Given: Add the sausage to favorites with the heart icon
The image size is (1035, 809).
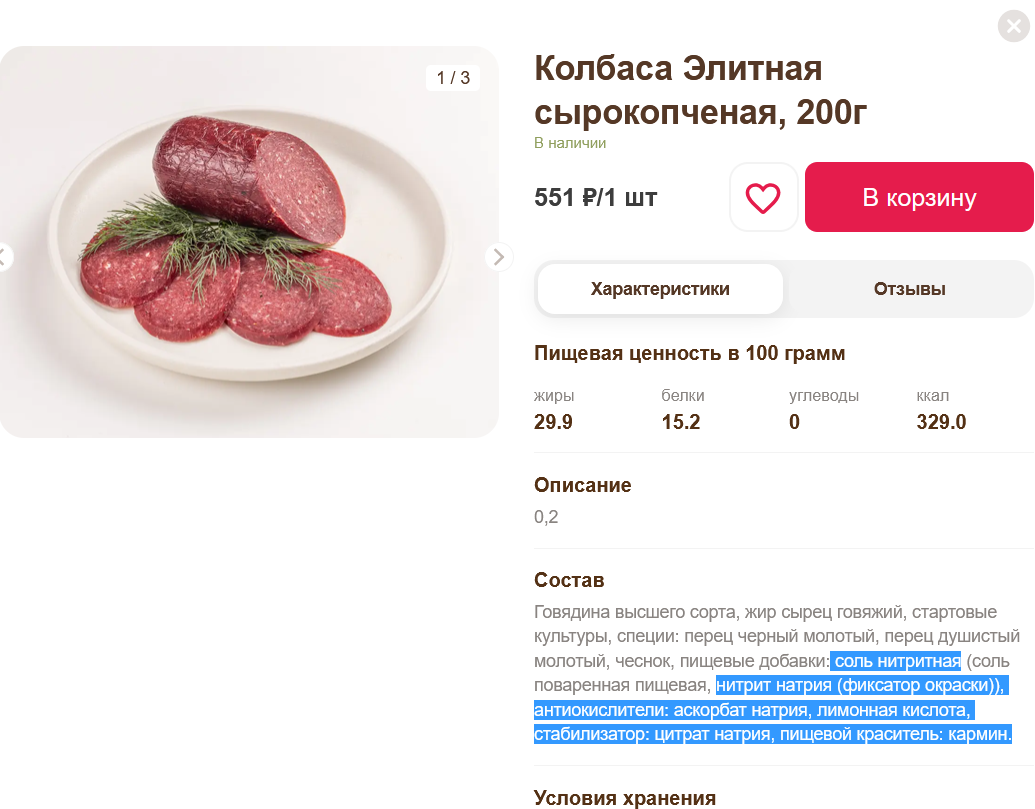Looking at the screenshot, I should click(763, 197).
